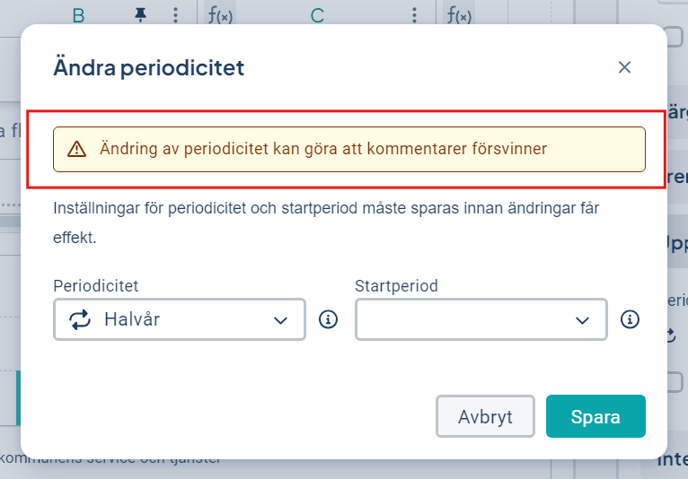Click the f(x) formula icon after column C
This screenshot has height=479, width=688.
459,15
